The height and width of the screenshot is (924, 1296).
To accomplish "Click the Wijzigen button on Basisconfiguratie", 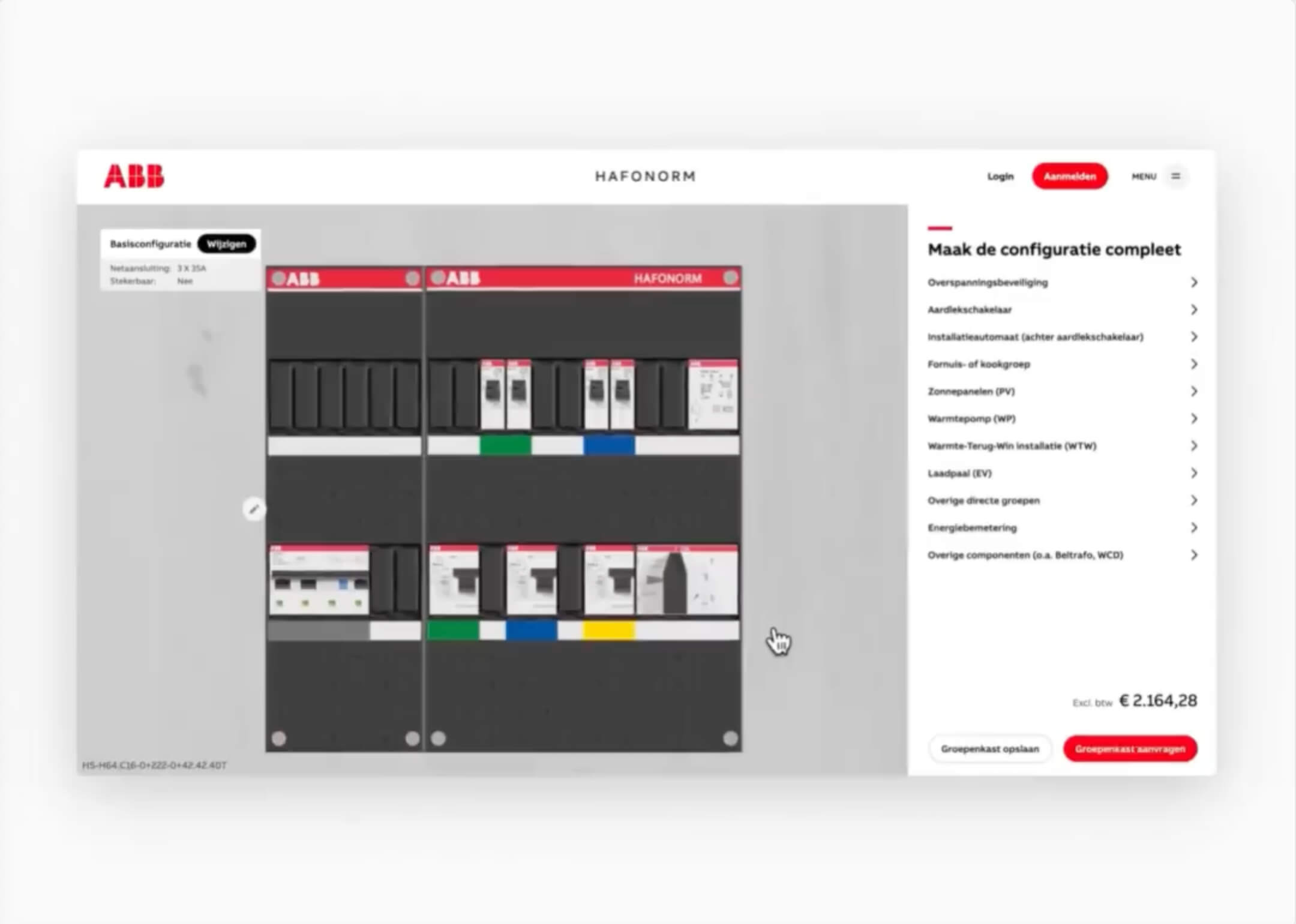I will [226, 244].
